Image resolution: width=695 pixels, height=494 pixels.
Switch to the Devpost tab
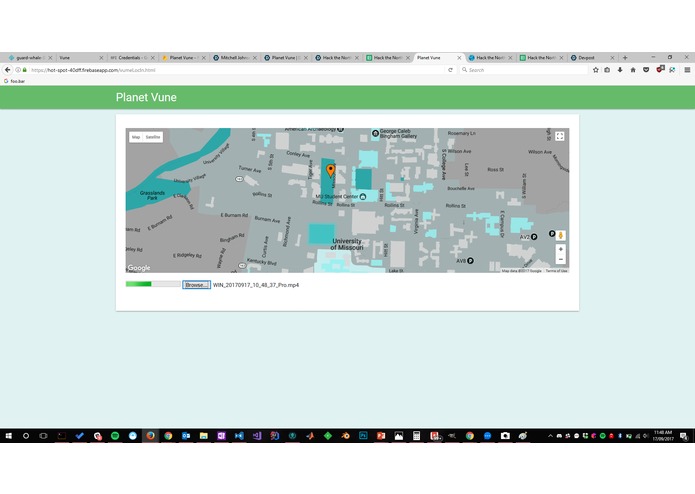click(x=592, y=58)
